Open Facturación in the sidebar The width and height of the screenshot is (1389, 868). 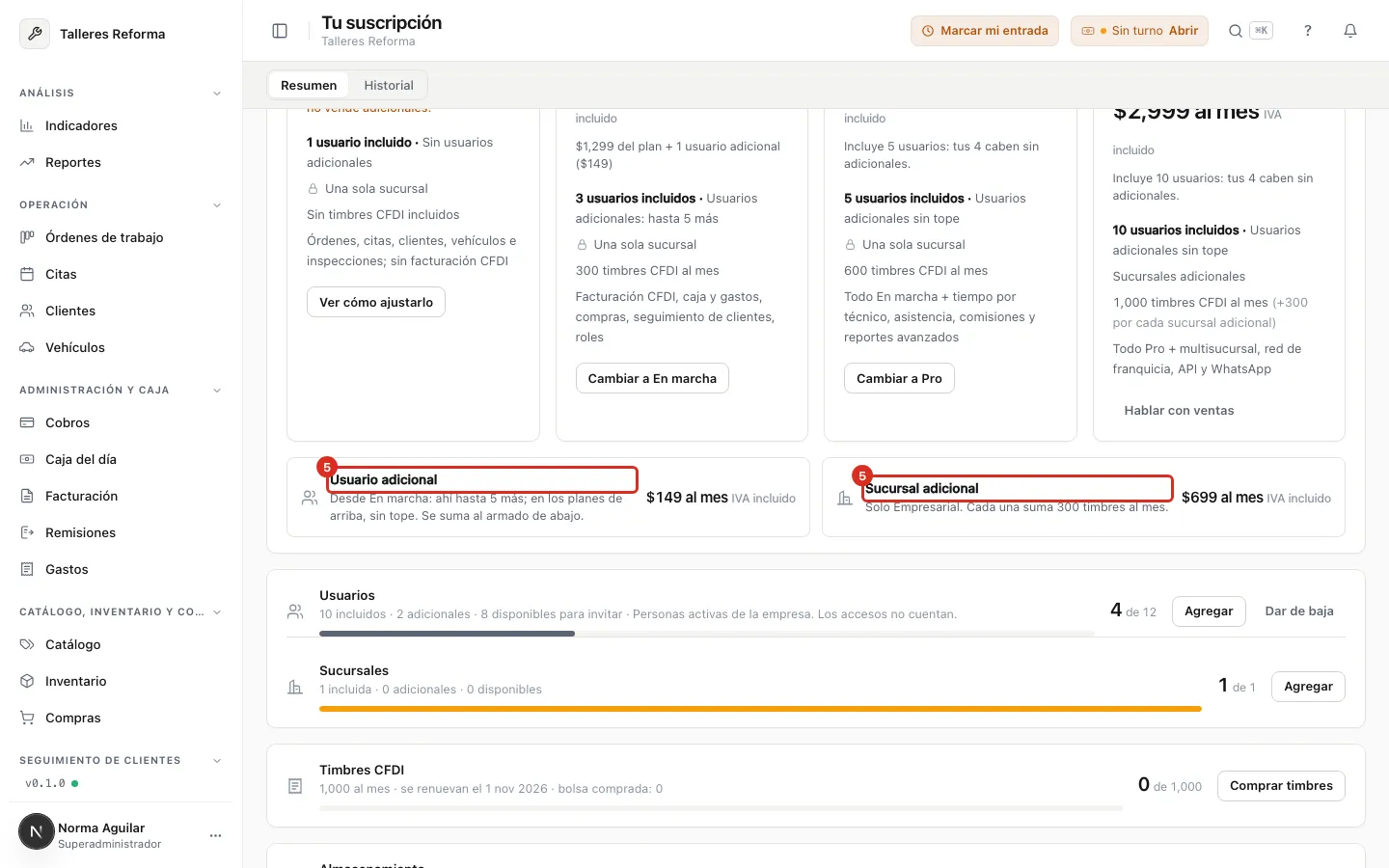(x=121, y=496)
